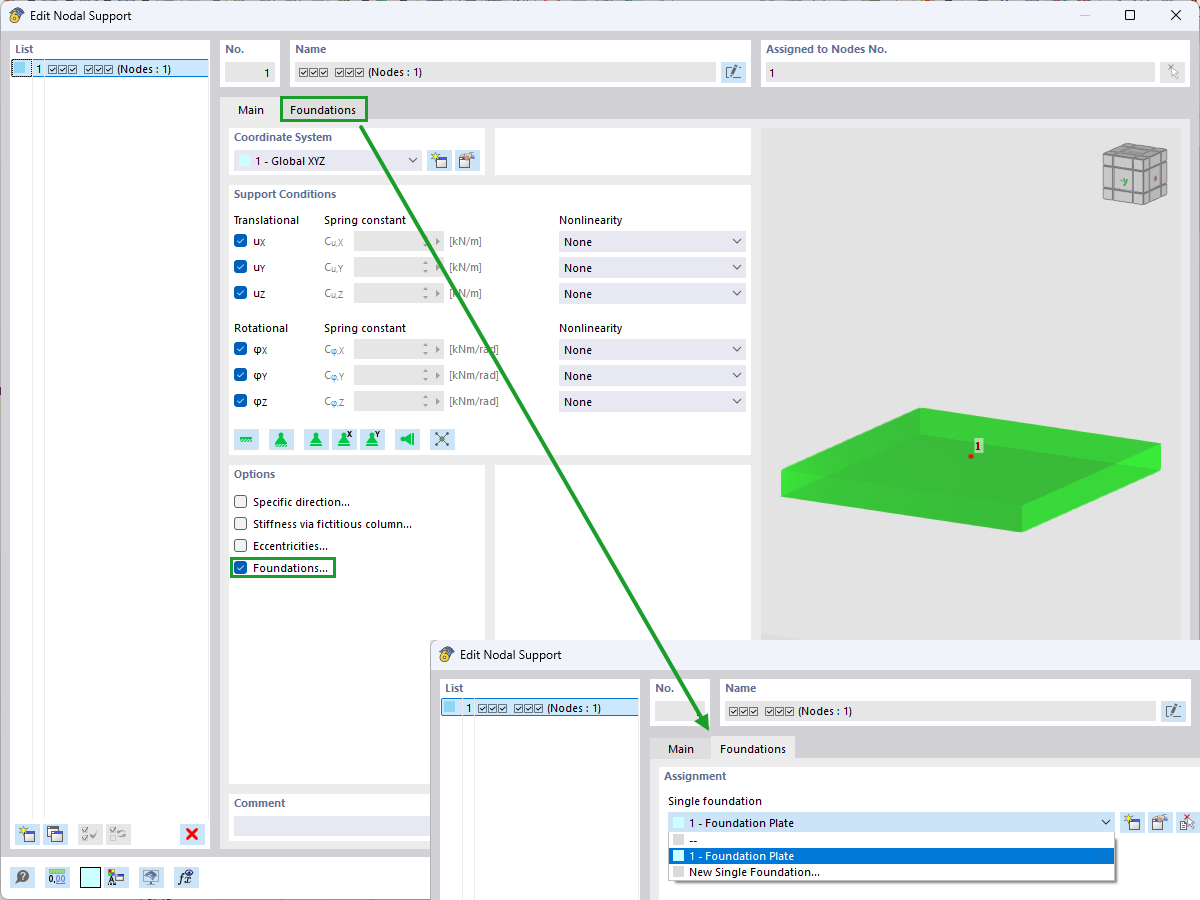Click the free support preset icon
The height and width of the screenshot is (900, 1200).
(442, 438)
